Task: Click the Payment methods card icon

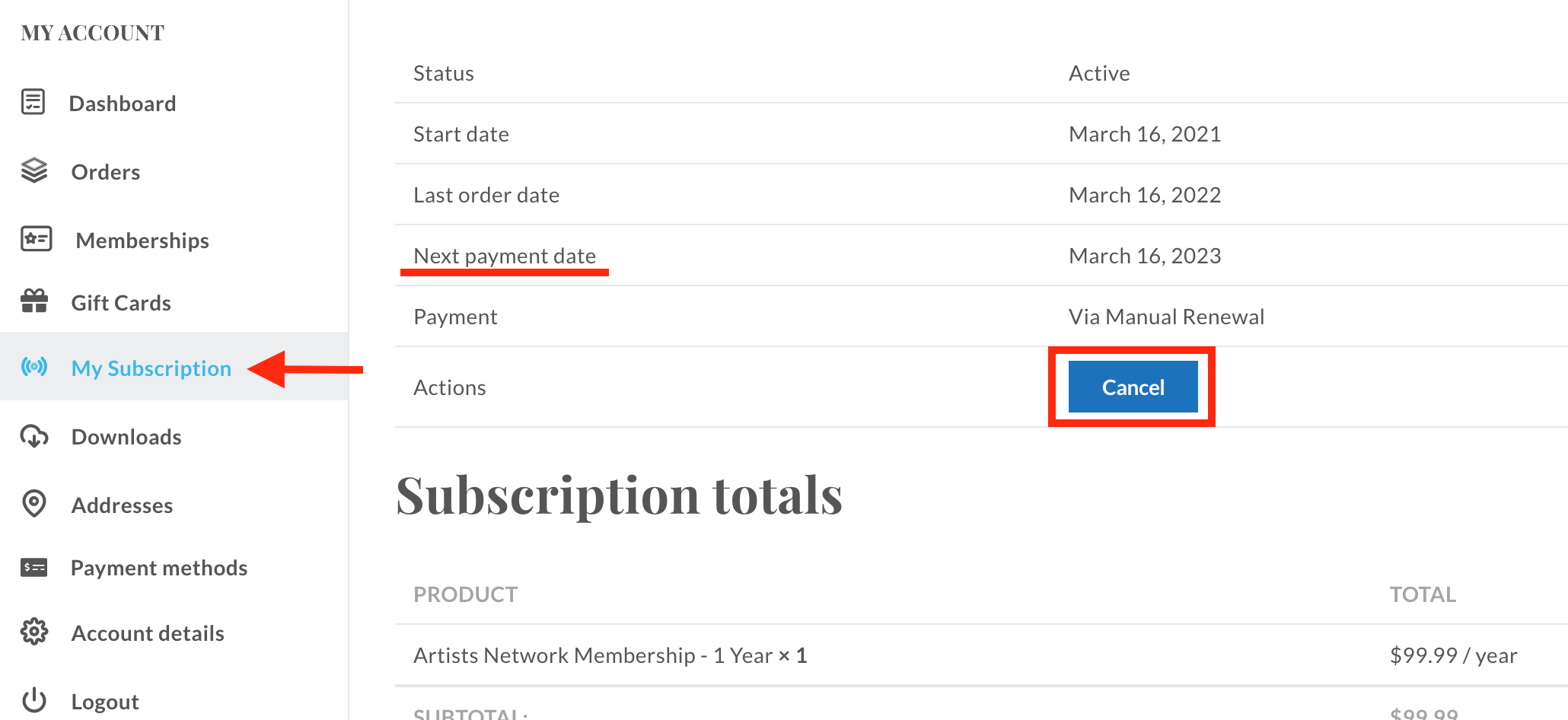Action: click(x=34, y=567)
